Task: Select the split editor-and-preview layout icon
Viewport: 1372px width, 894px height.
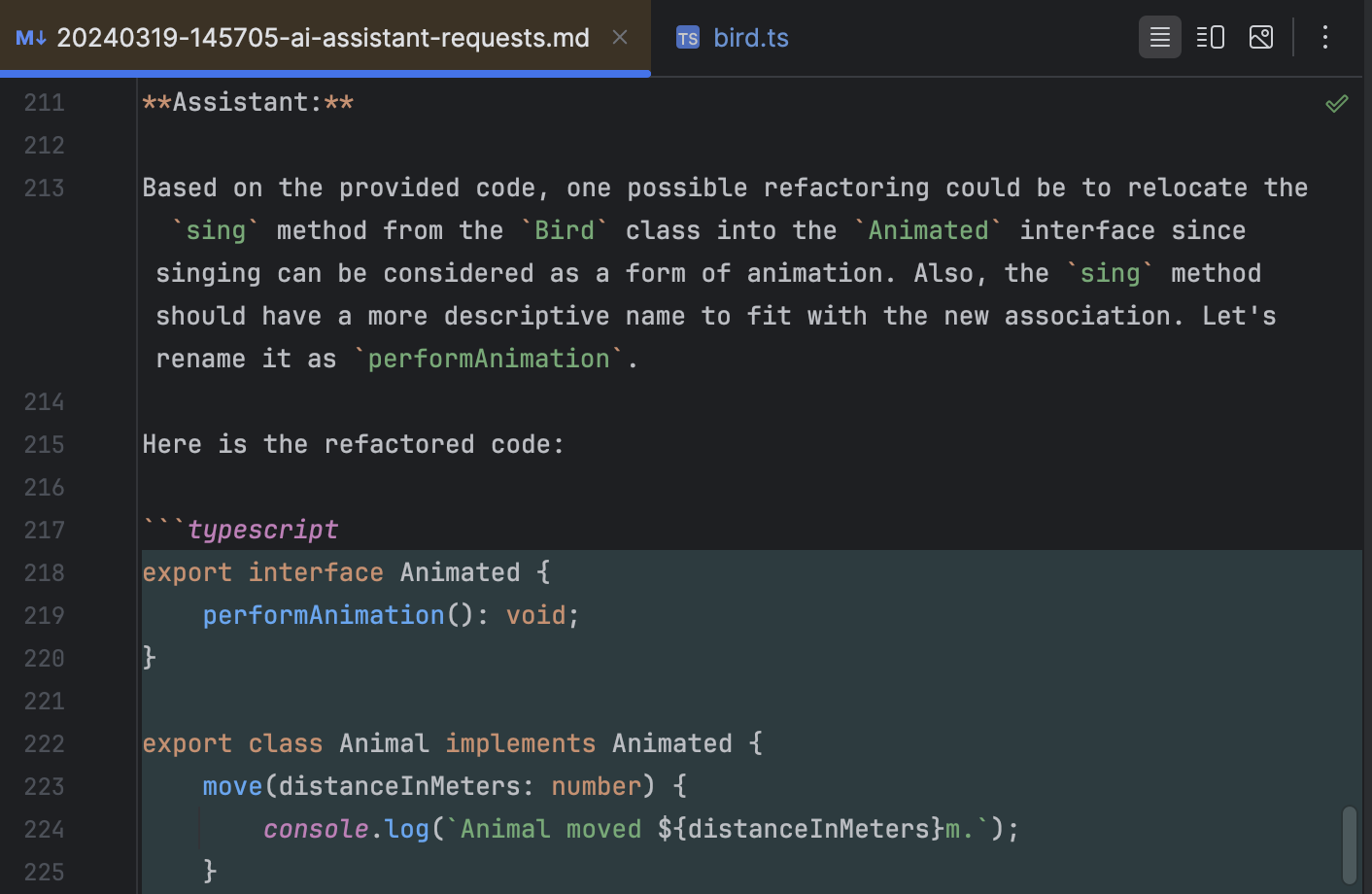Action: (x=1210, y=37)
